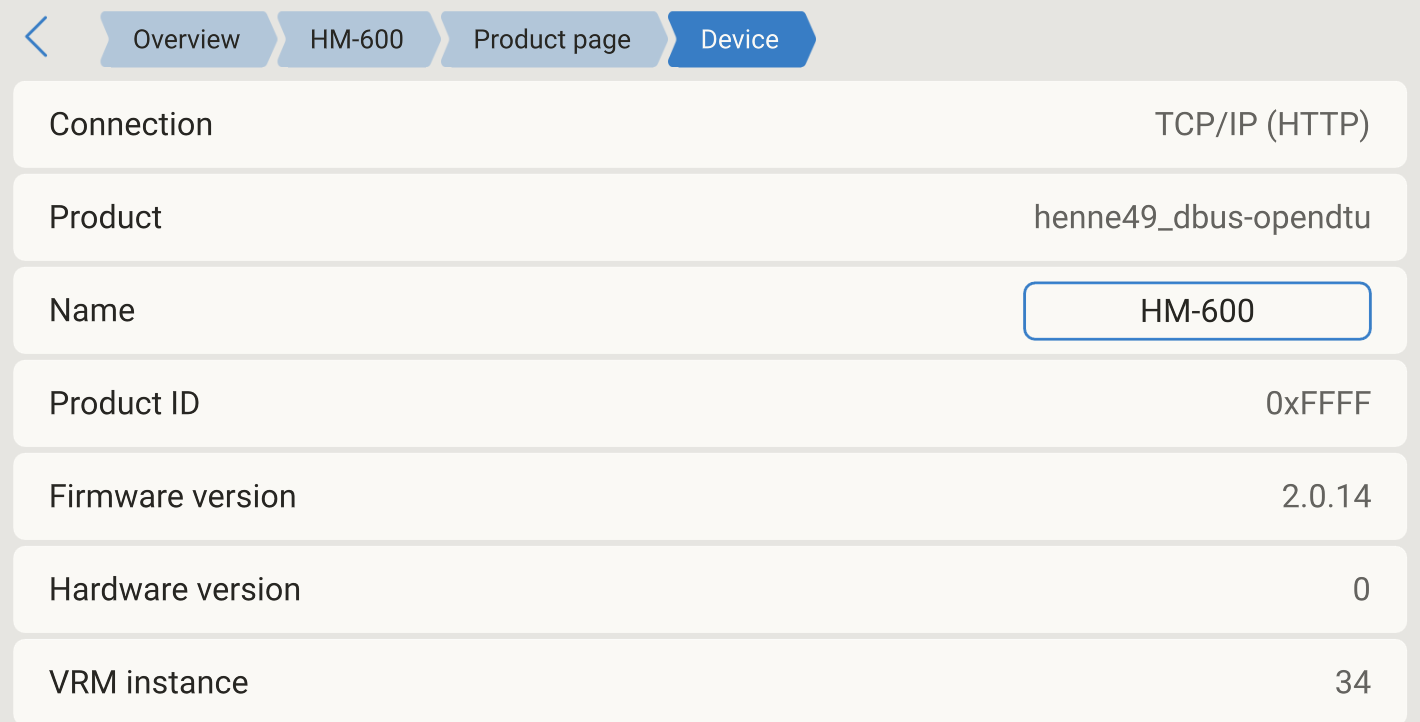The image size is (1420, 722).
Task: Go to the Overview breadcrumb
Action: click(x=186, y=40)
